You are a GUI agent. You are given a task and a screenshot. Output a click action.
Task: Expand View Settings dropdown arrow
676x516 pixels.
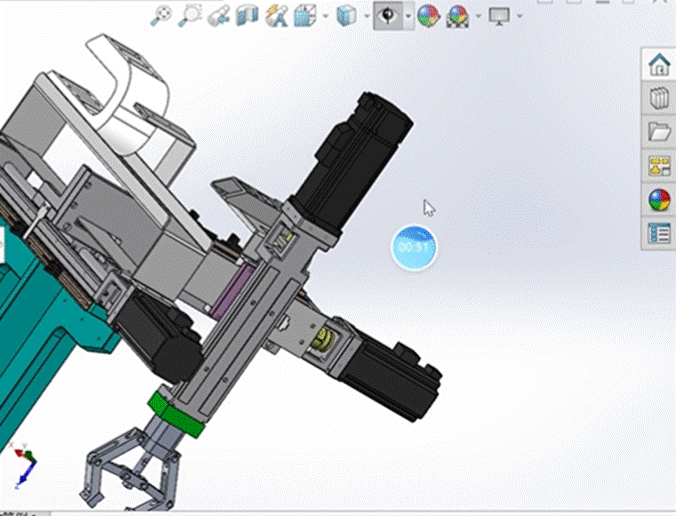pyautogui.click(x=520, y=16)
